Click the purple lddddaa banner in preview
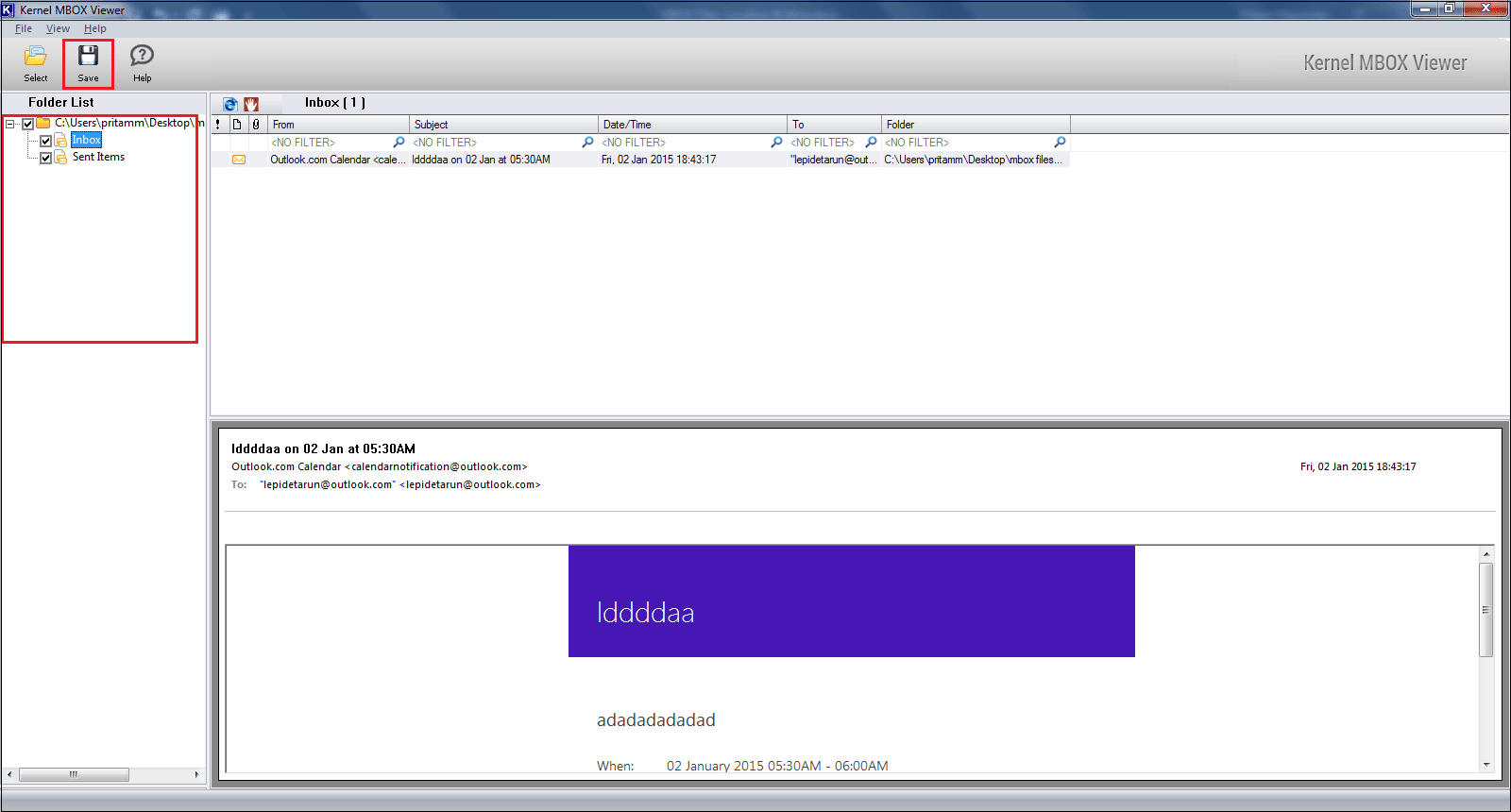This screenshot has width=1511, height=812. (851, 601)
